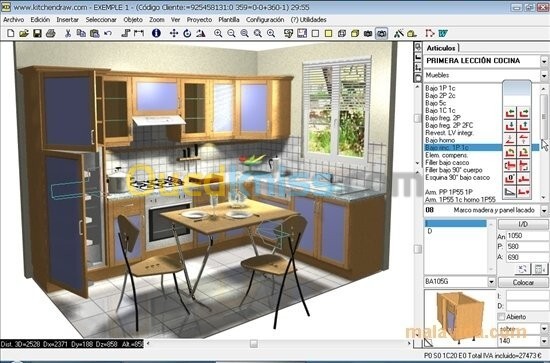550x363 pixels.
Task: Select the Move four-arrow tool
Action: [x=174, y=33]
